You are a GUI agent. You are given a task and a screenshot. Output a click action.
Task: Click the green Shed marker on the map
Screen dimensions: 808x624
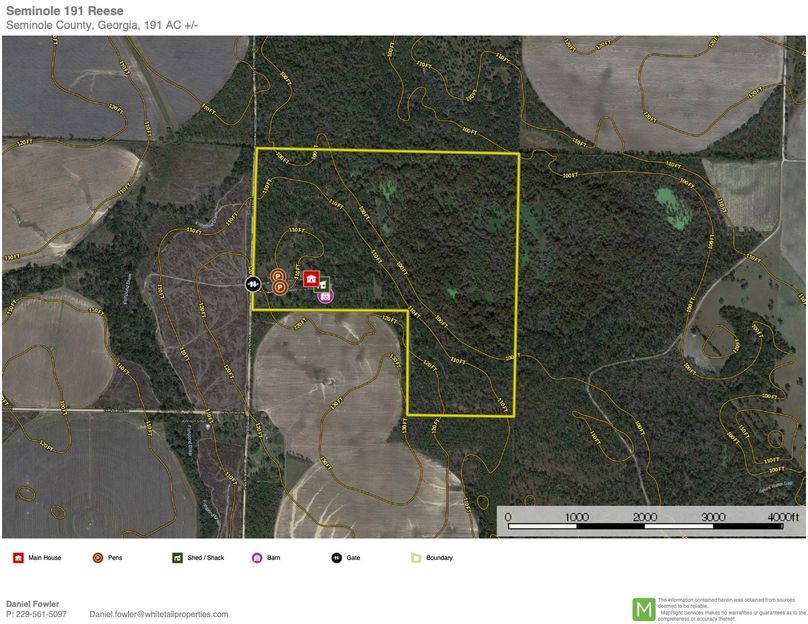click(322, 283)
